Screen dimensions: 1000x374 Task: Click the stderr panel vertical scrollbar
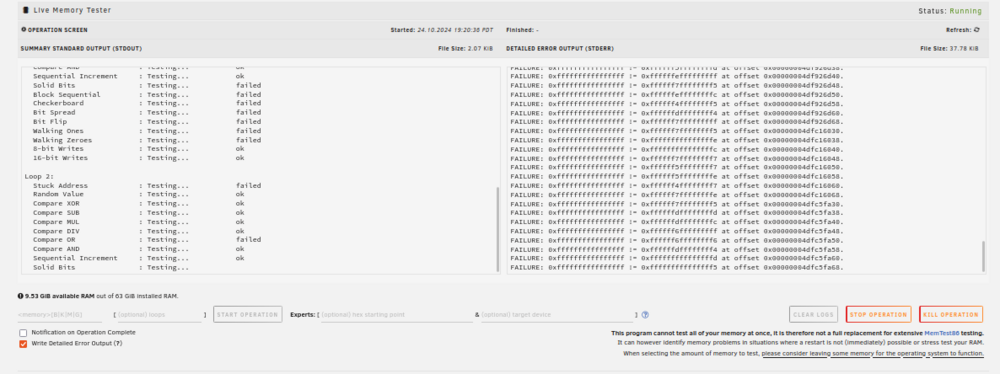pyautogui.click(x=983, y=256)
